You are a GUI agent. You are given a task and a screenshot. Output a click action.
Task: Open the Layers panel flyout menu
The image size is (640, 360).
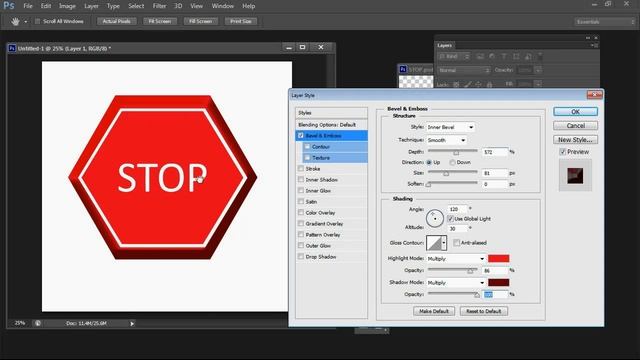pyautogui.click(x=595, y=45)
